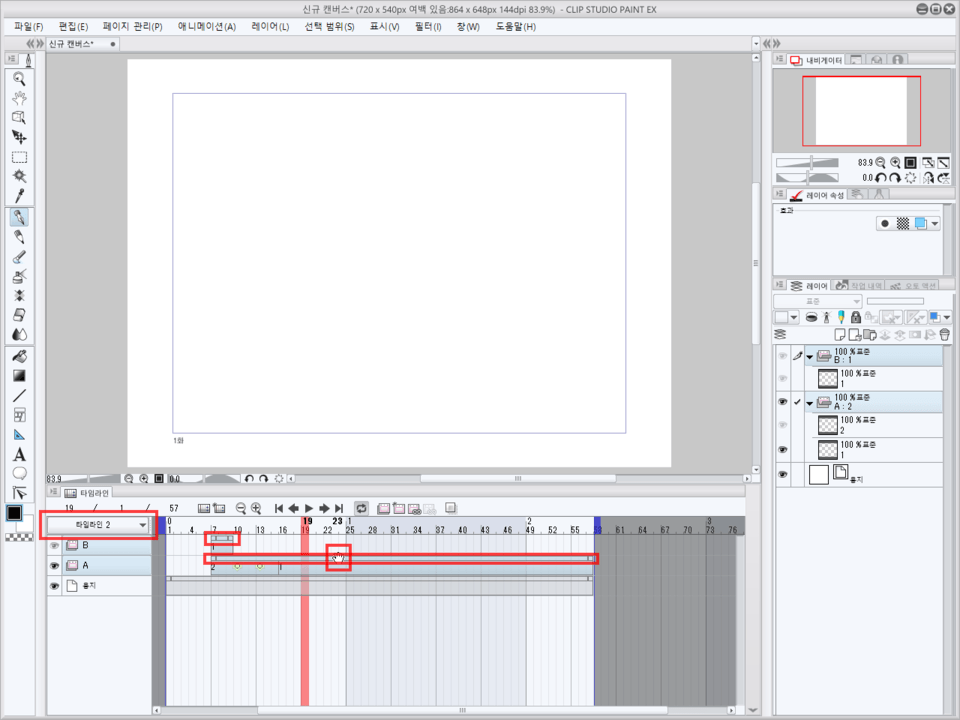Select the rectangular Selection tool

click(19, 157)
